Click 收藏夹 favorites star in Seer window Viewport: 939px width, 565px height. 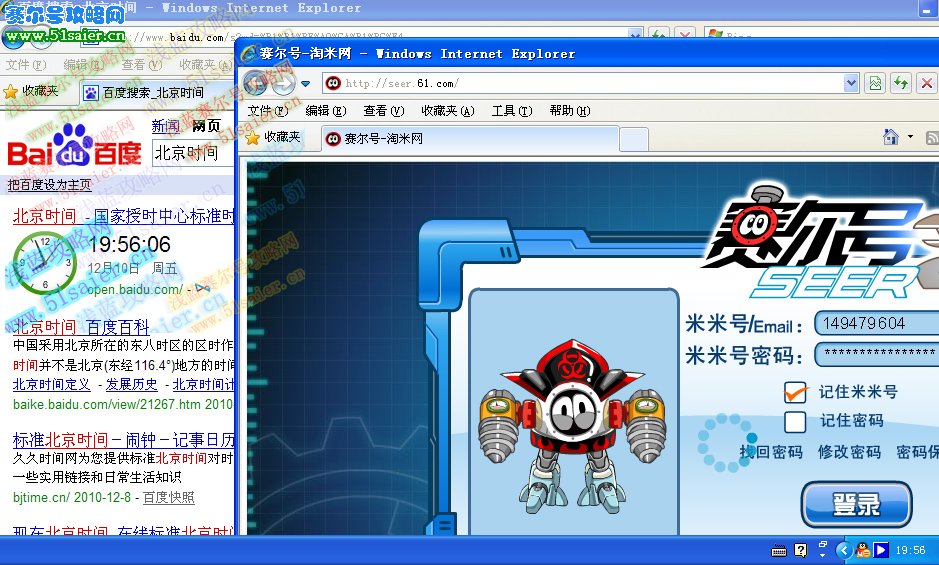(x=273, y=137)
